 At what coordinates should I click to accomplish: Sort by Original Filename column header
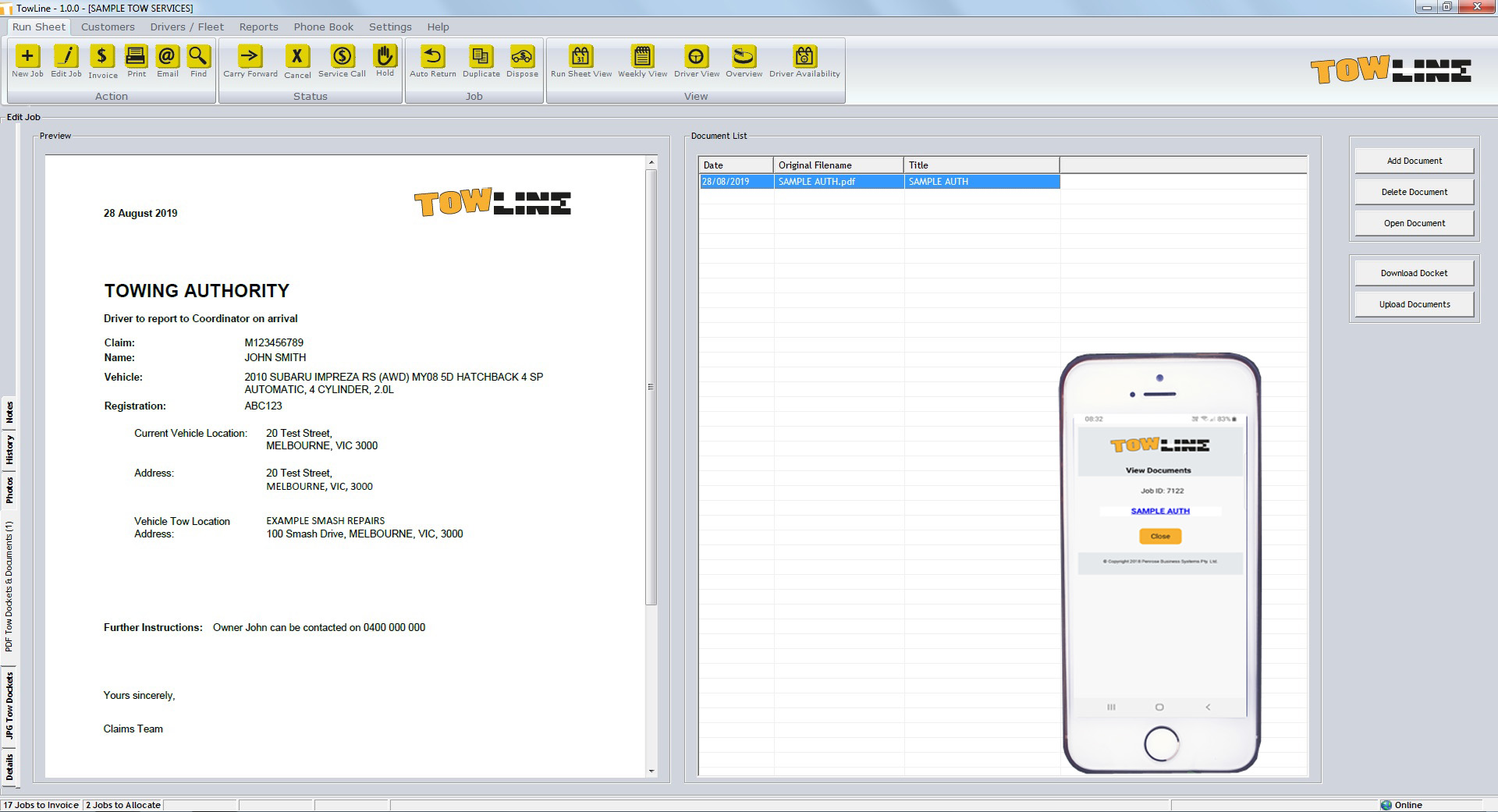pyautogui.click(x=839, y=165)
